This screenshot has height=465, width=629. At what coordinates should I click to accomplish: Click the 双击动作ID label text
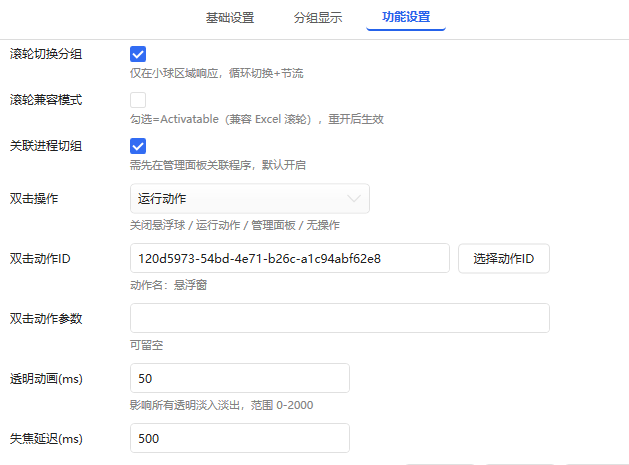(40, 259)
